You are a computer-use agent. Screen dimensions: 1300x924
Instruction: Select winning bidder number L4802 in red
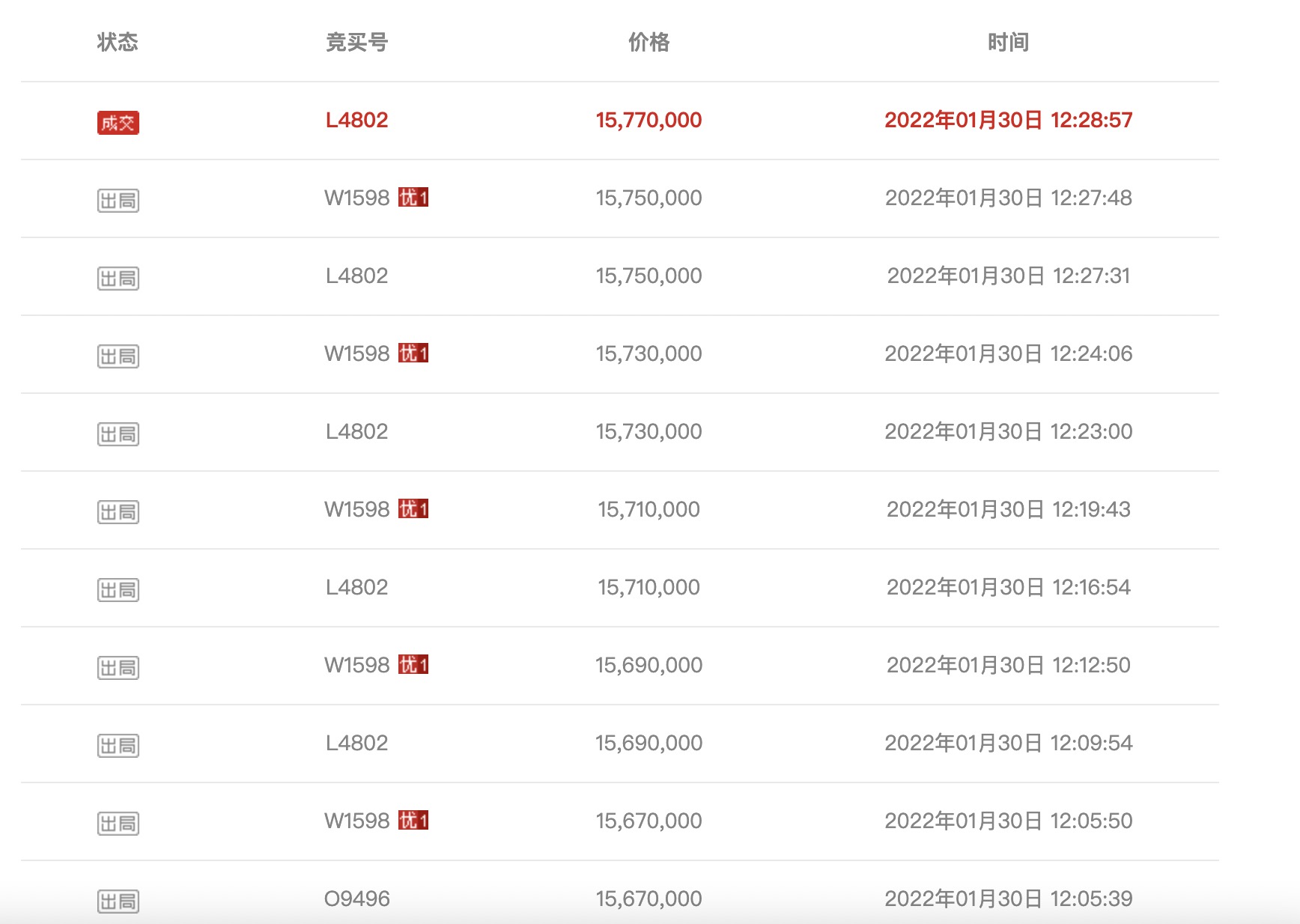pyautogui.click(x=356, y=120)
